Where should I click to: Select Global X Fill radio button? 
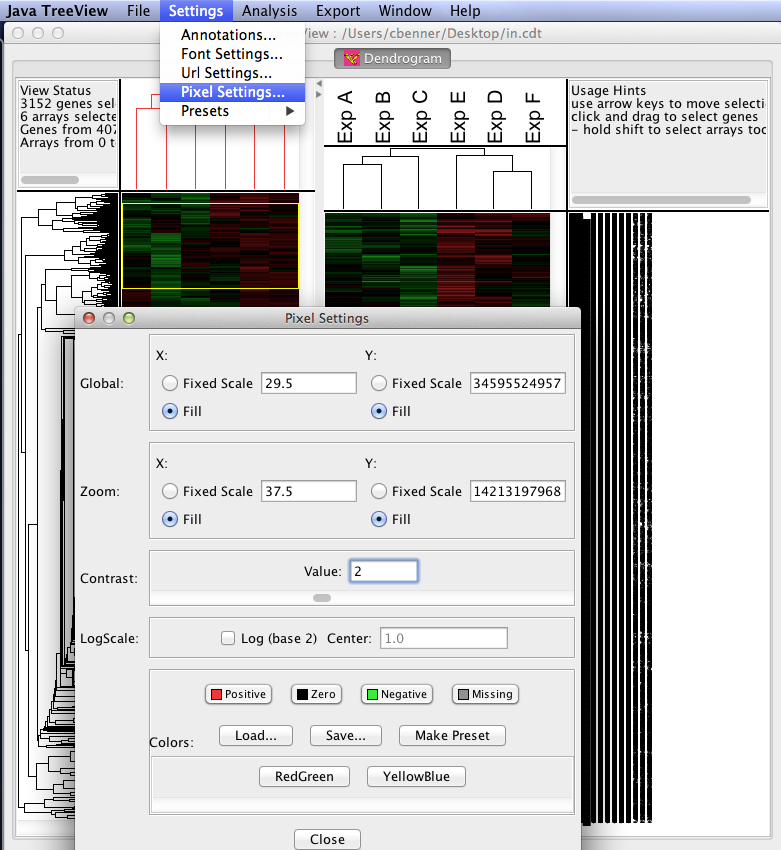pyautogui.click(x=170, y=411)
